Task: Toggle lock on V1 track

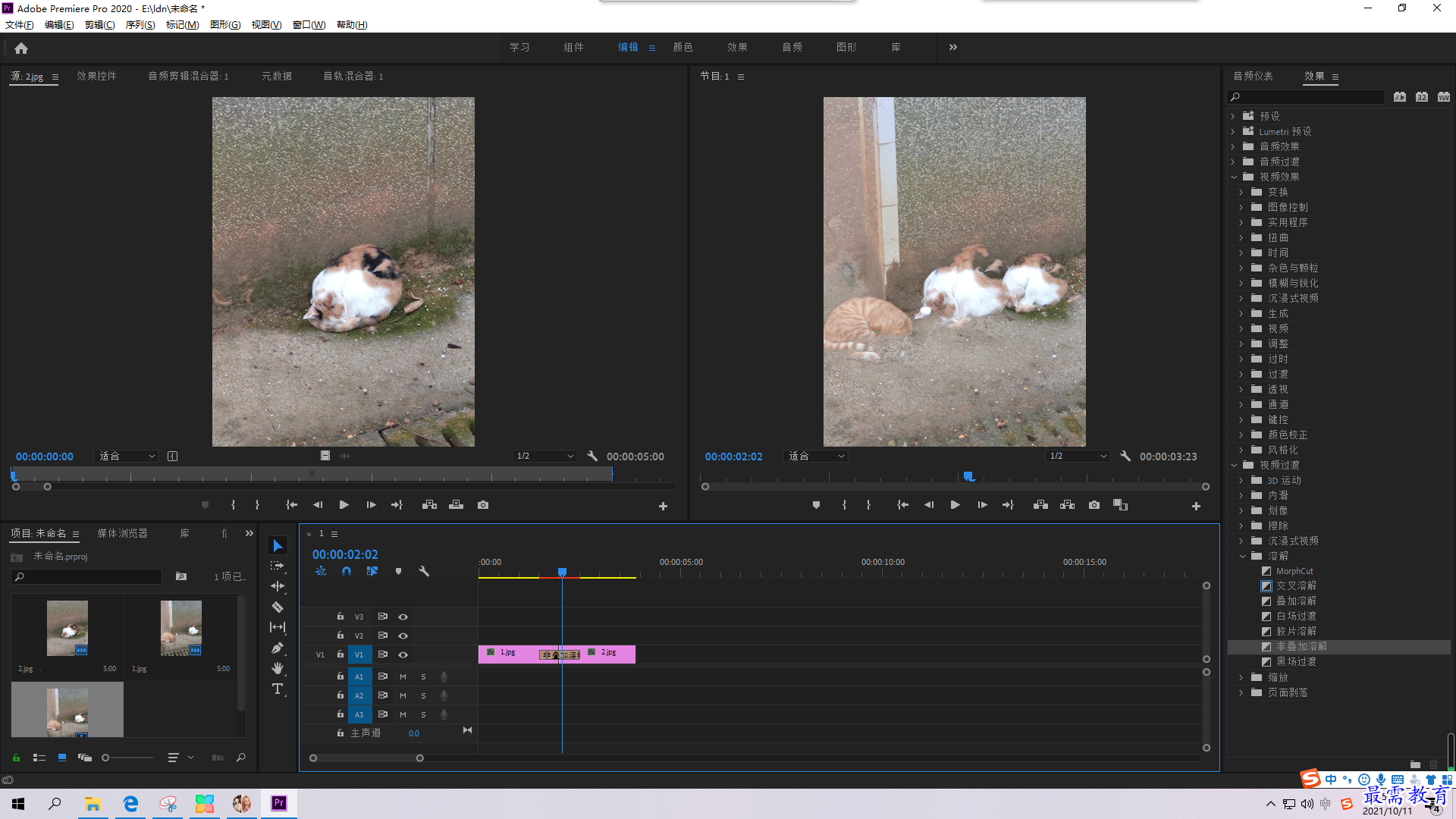Action: pyautogui.click(x=340, y=654)
